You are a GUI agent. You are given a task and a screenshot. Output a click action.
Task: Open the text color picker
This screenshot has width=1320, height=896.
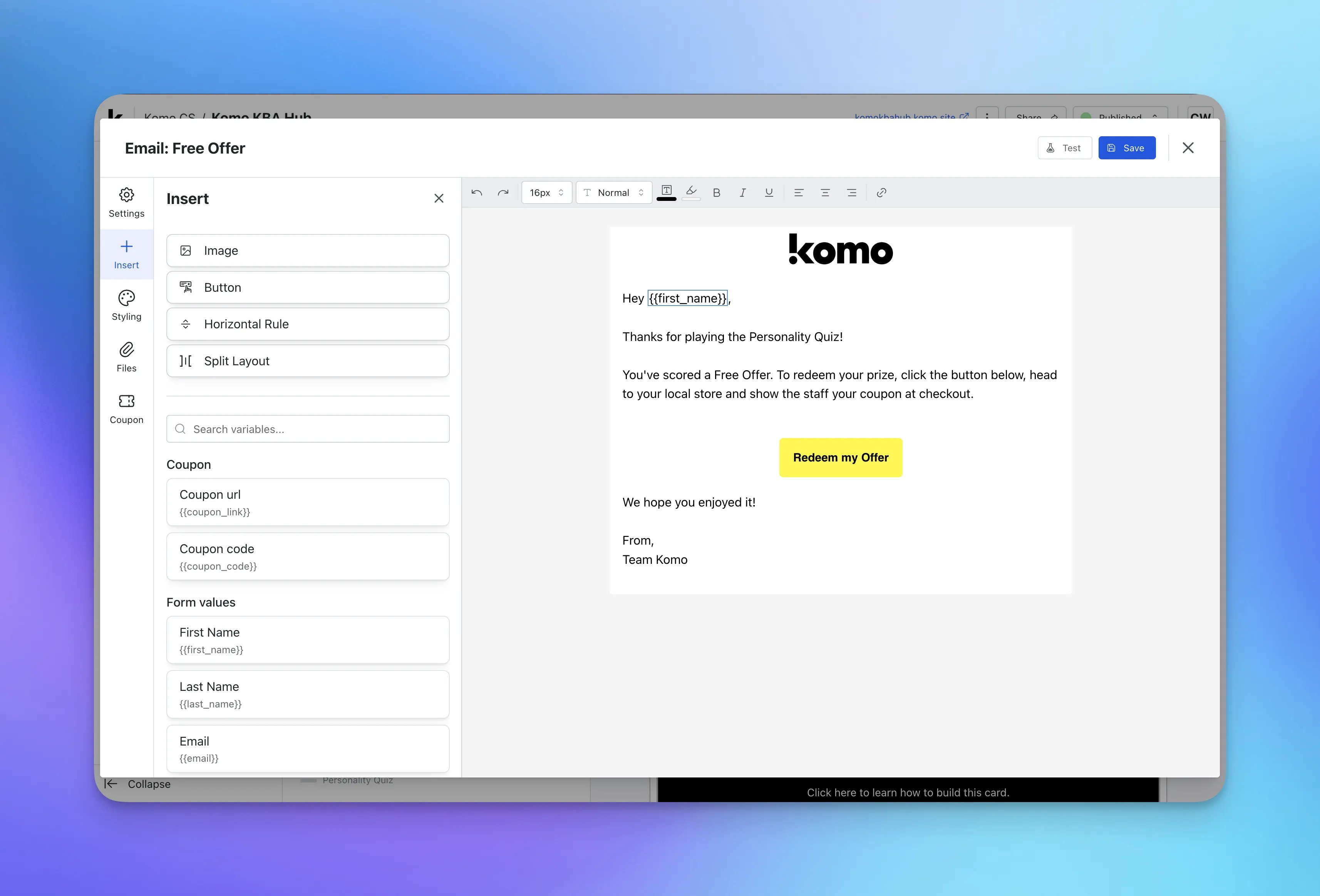click(666, 192)
